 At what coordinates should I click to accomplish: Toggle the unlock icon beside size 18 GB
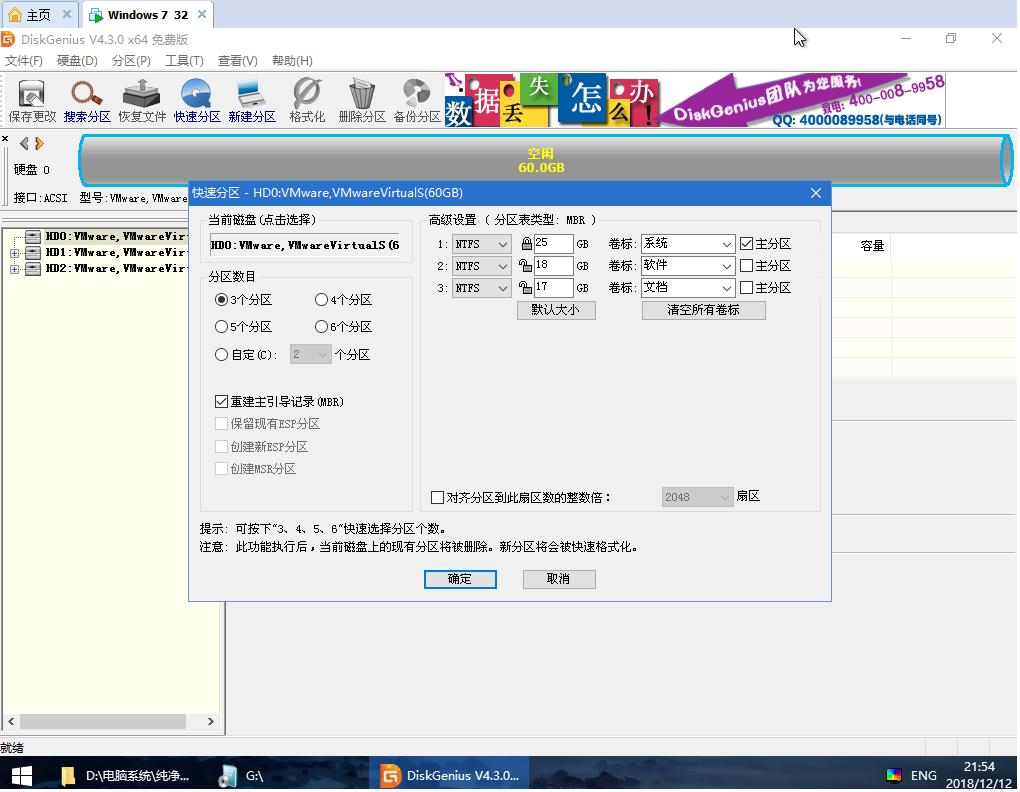(x=526, y=266)
